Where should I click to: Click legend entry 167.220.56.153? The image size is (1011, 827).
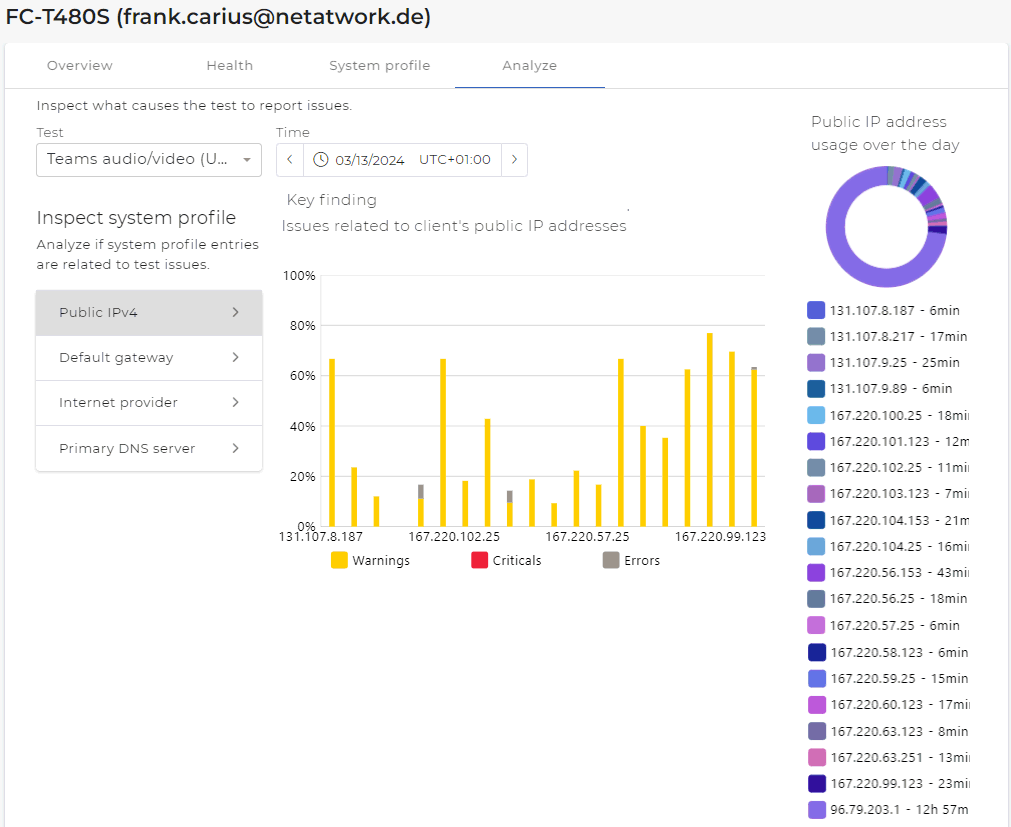pos(888,572)
